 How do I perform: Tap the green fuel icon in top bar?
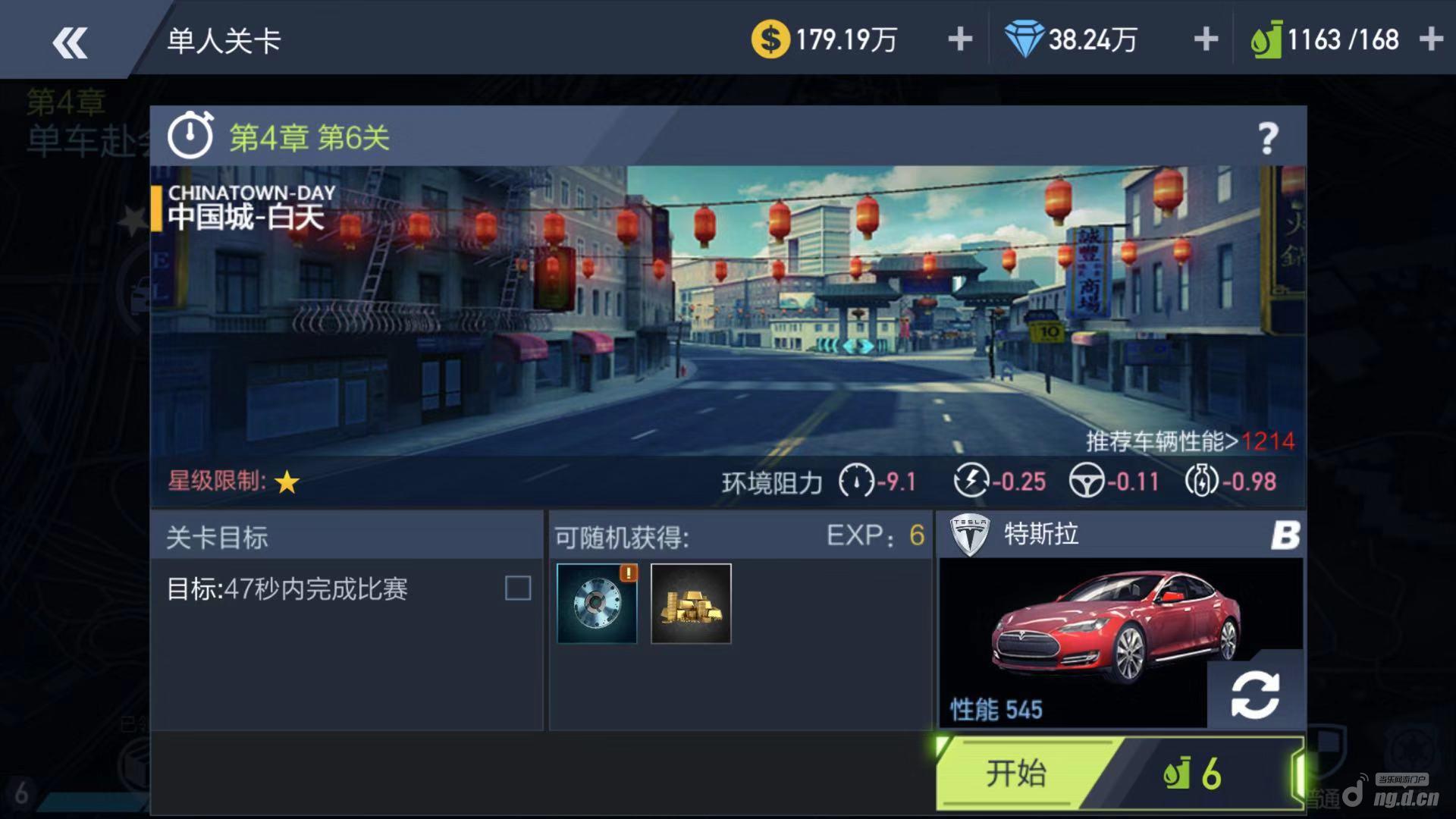pos(1266,41)
